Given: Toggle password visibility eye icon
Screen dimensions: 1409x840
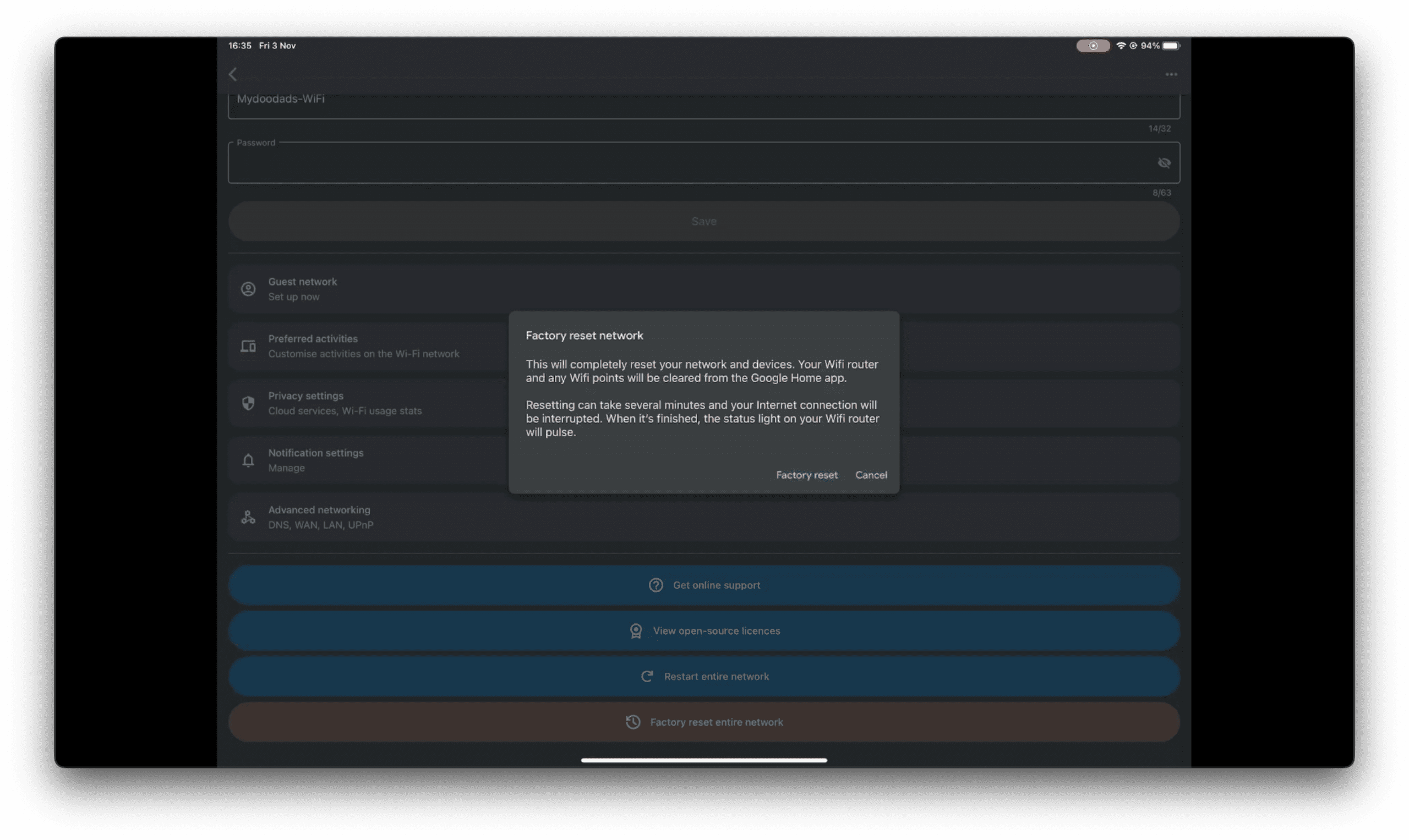Looking at the screenshot, I should 1164,163.
